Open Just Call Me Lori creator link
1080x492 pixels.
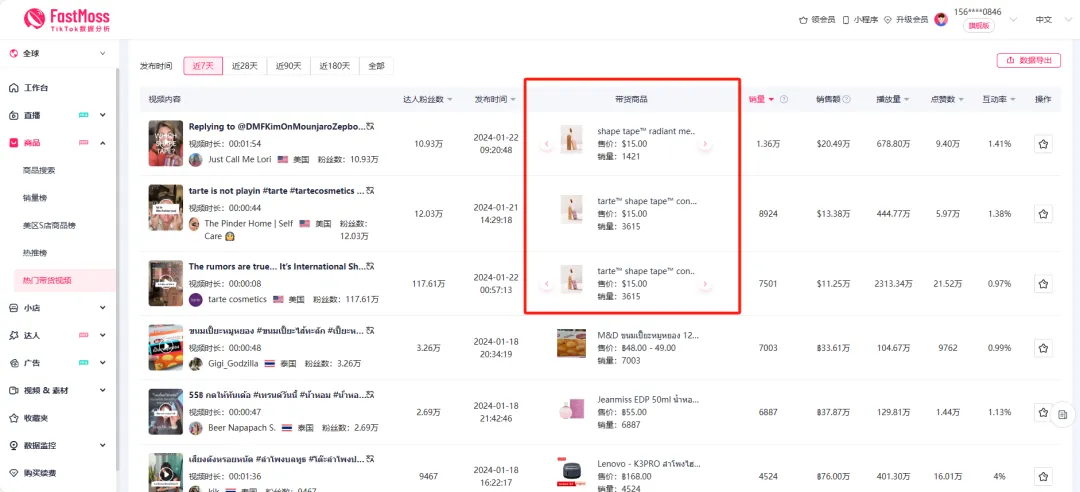239,159
